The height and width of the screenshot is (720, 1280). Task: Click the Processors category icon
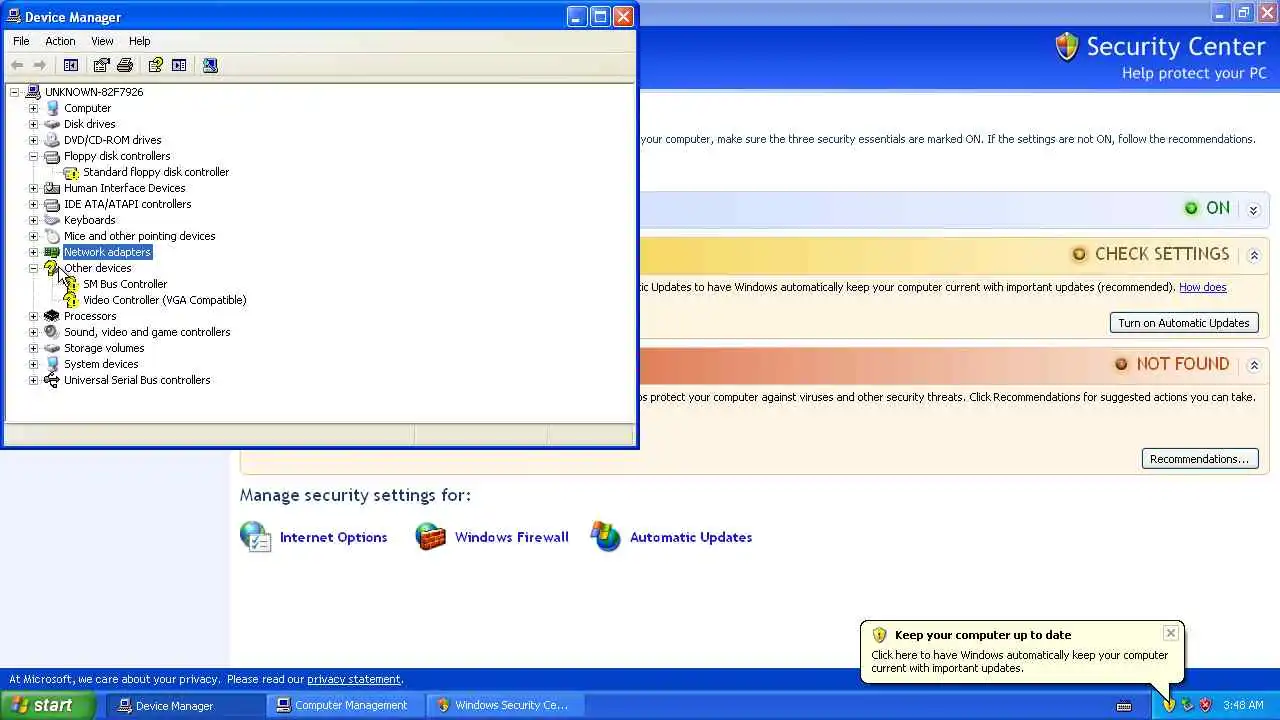tap(52, 316)
